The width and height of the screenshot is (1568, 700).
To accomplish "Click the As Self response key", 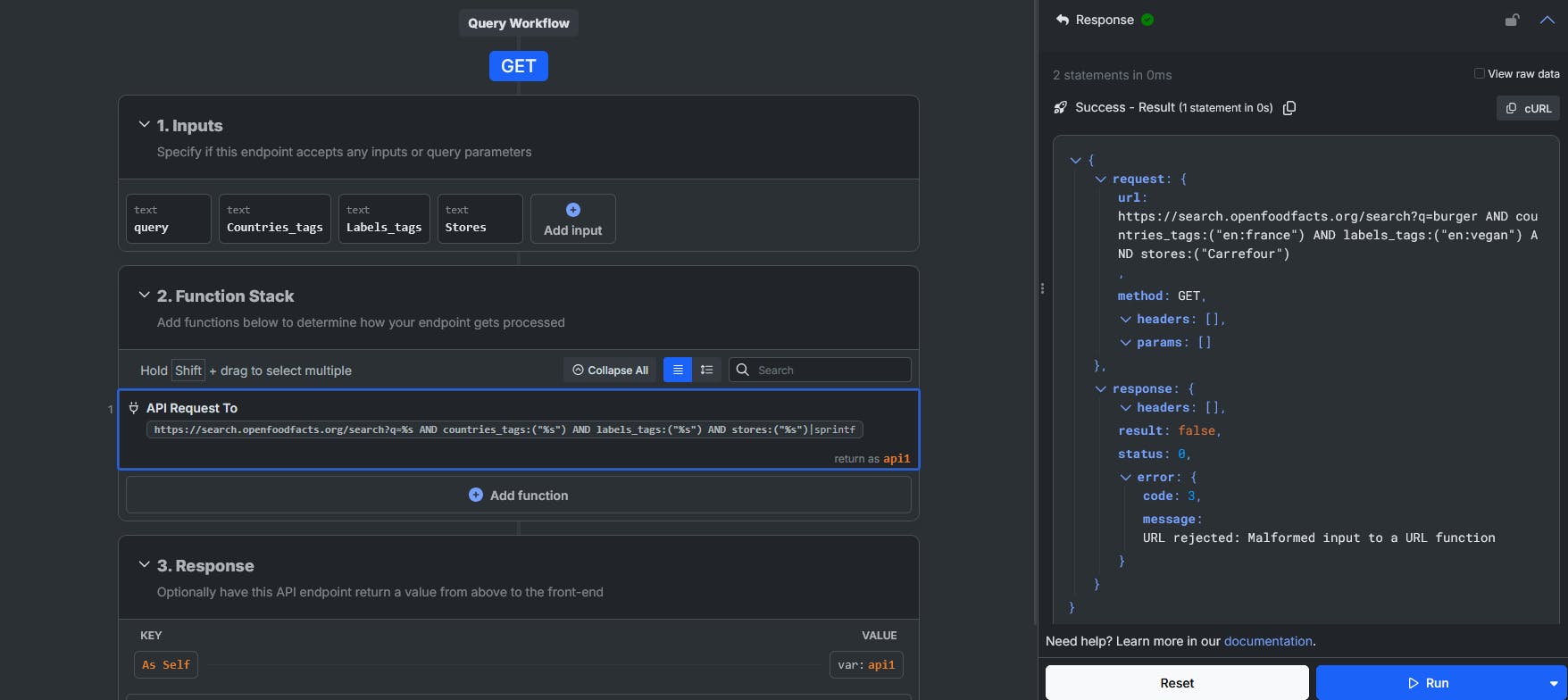I will click(x=166, y=664).
